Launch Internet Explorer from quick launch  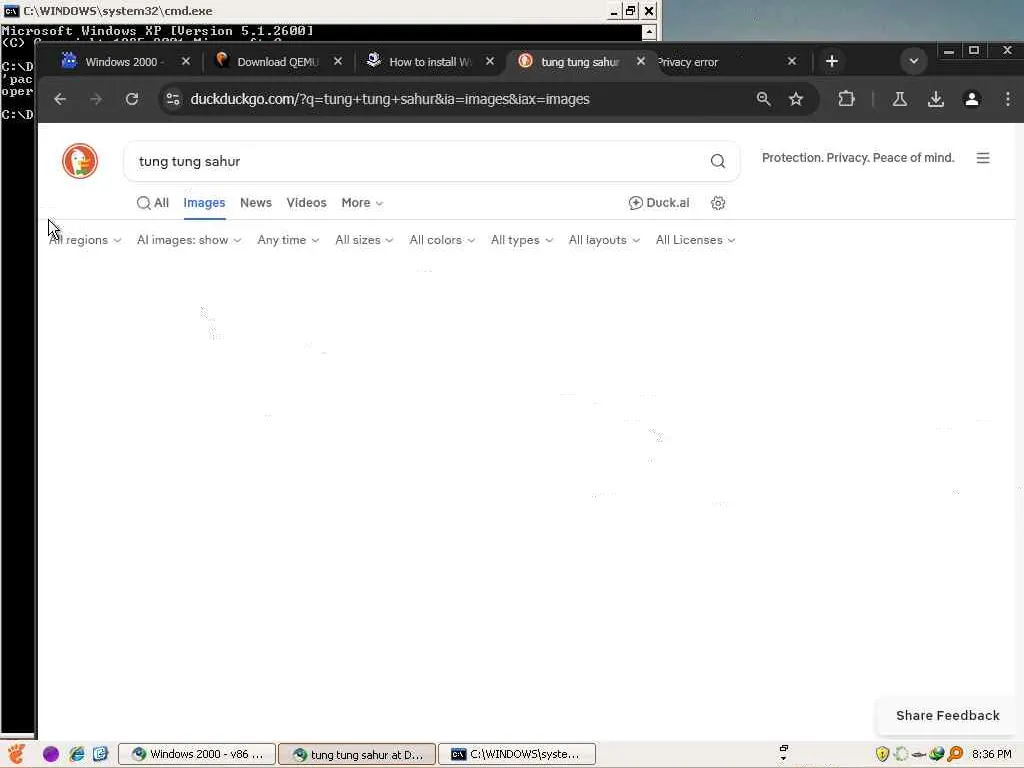pyautogui.click(x=76, y=754)
